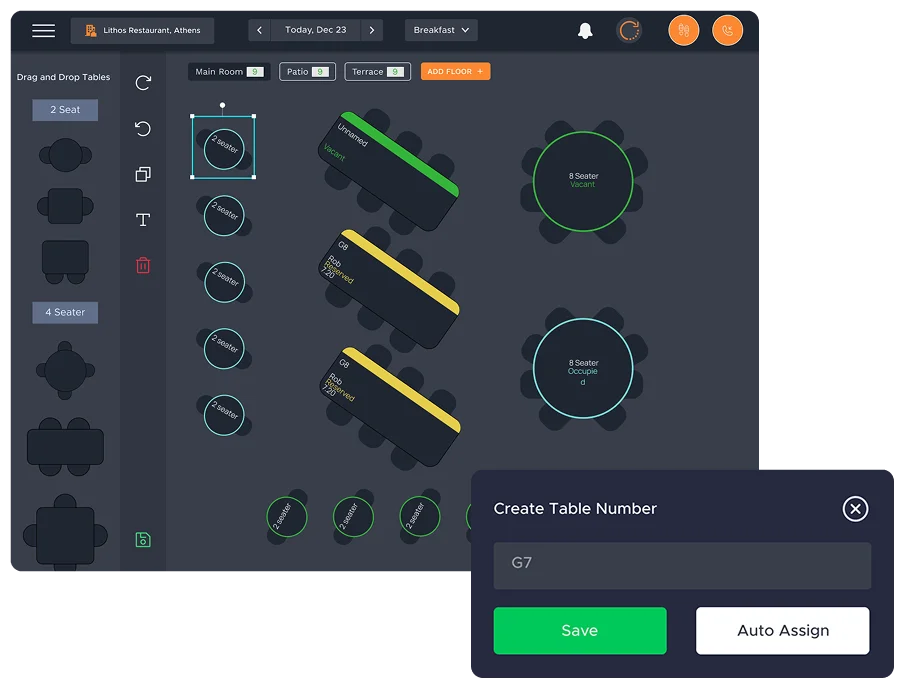Pick the square 4-seater table shape
Image resolution: width=906 pixels, height=690 pixels.
coord(65,535)
